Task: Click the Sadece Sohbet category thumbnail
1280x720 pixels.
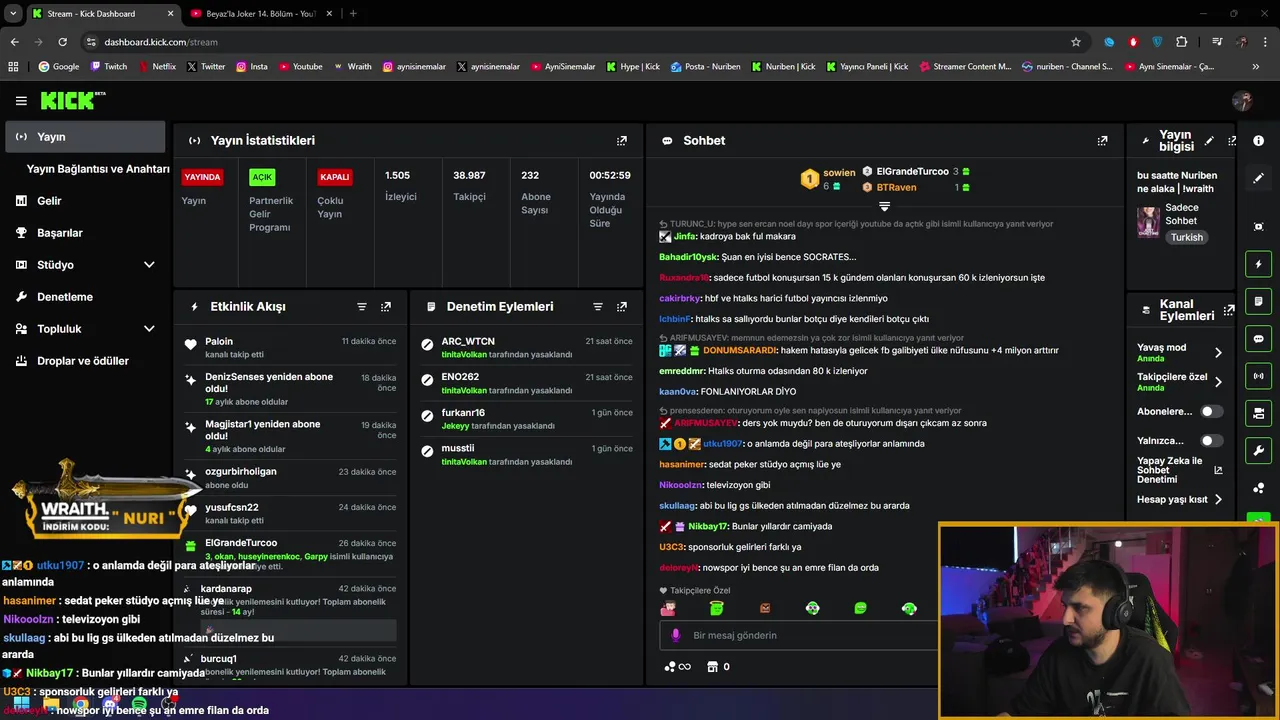Action: click(x=1148, y=221)
